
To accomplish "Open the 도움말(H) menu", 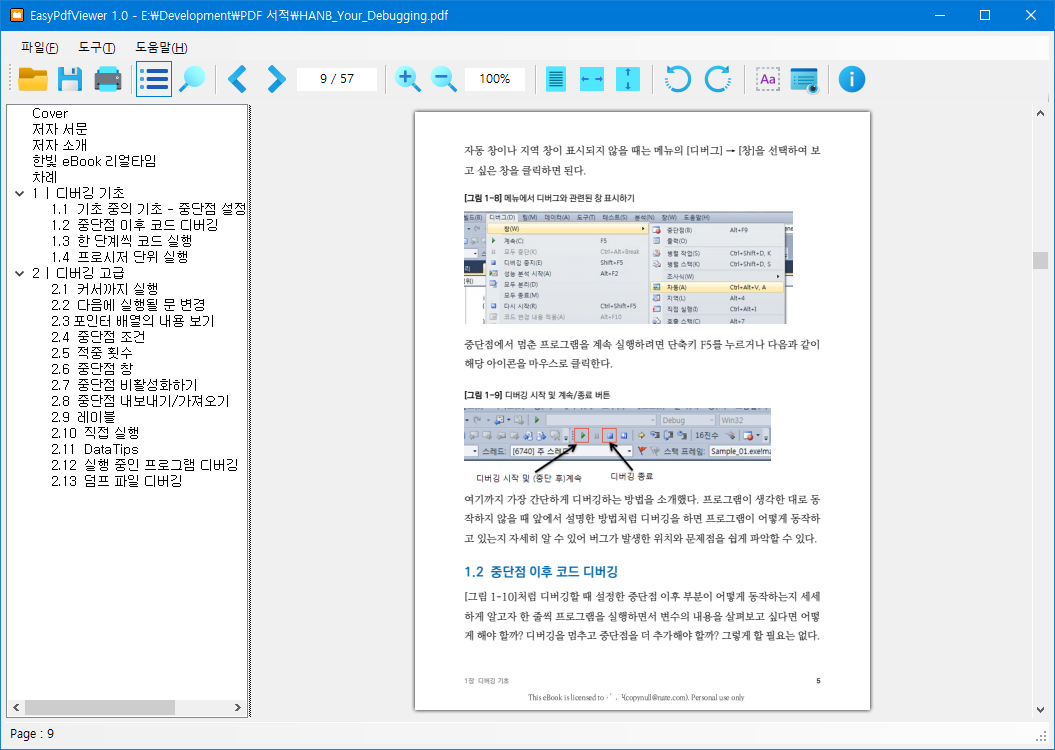I will pos(161,48).
